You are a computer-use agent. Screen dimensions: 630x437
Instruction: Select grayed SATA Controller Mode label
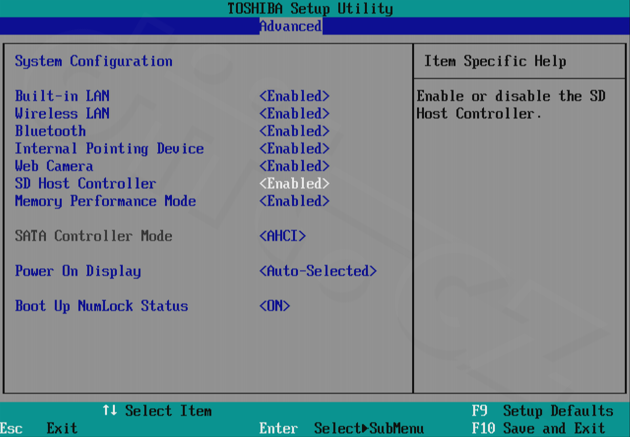tap(94, 236)
